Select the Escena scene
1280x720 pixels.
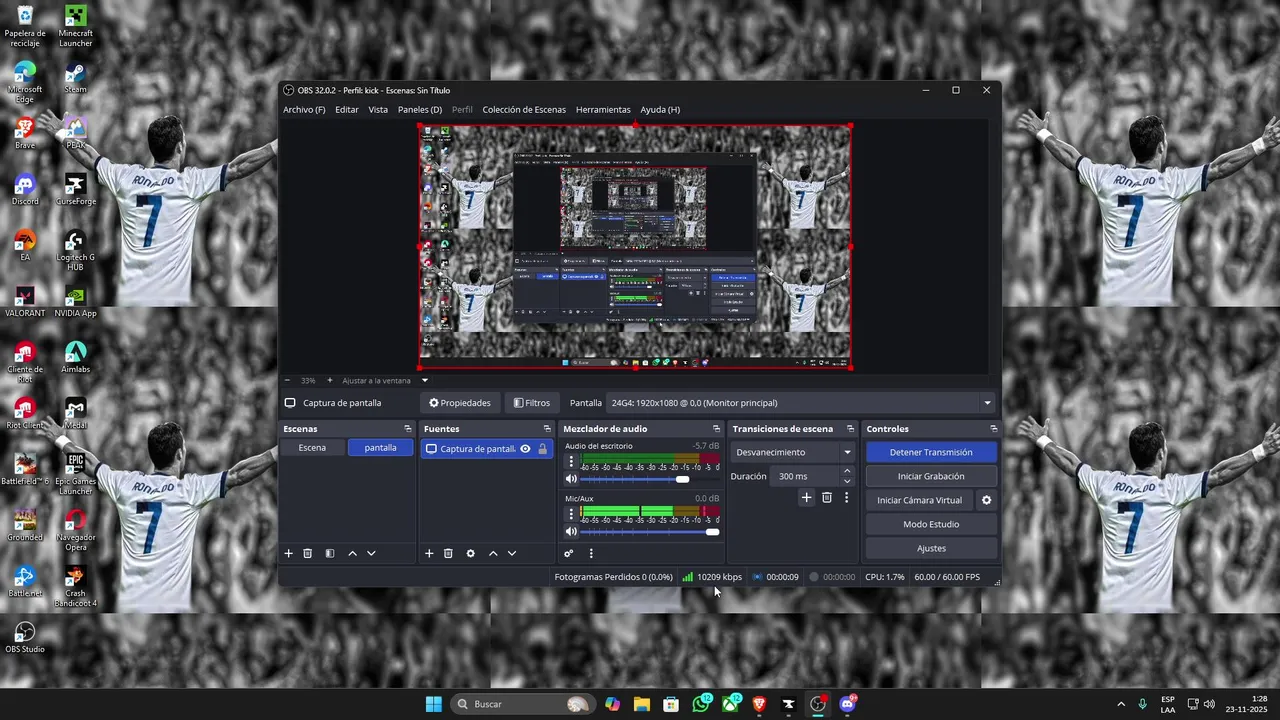[312, 448]
